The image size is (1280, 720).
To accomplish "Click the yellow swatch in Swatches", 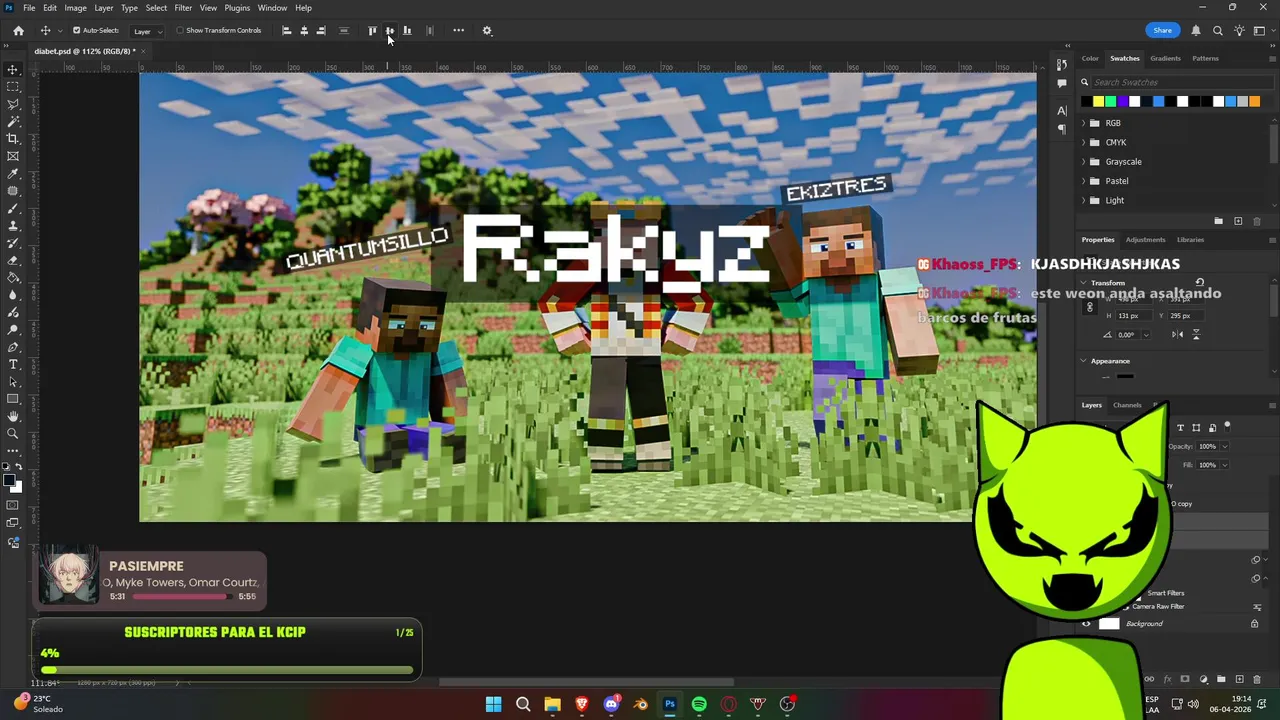I will coord(1098,101).
